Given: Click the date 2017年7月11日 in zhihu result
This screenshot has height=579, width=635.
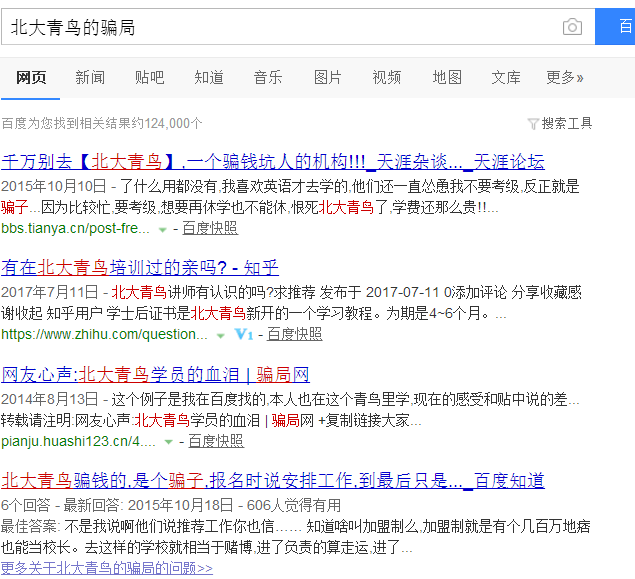Looking at the screenshot, I should click(x=49, y=292).
